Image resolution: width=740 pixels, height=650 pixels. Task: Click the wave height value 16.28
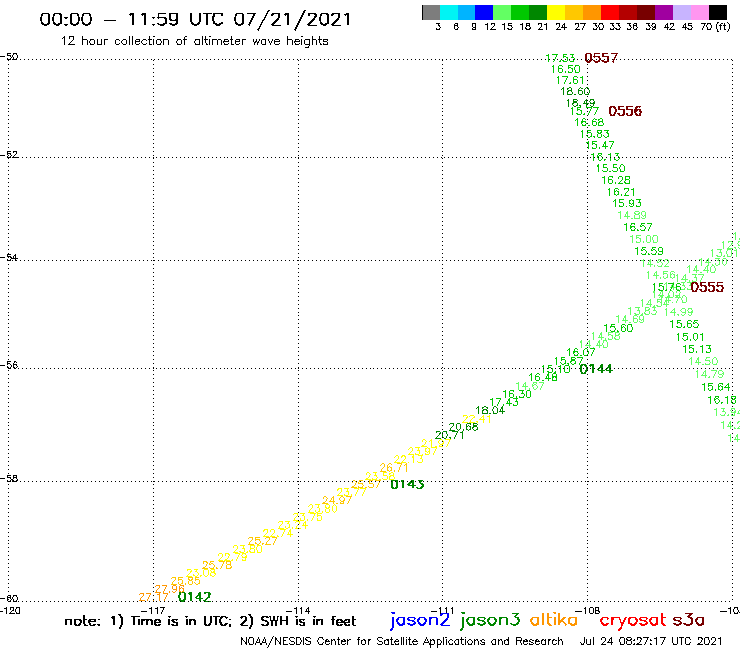click(615, 180)
